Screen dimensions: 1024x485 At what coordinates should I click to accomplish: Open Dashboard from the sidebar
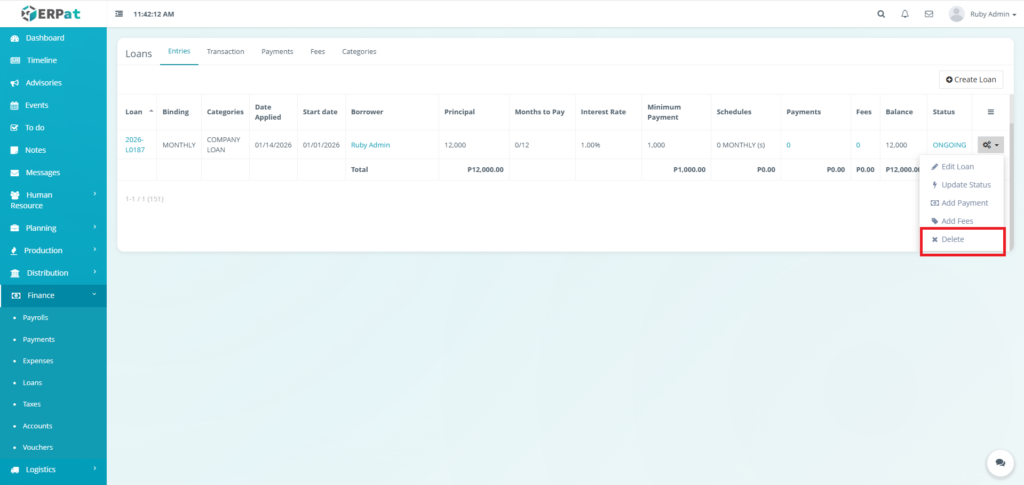click(x=44, y=38)
